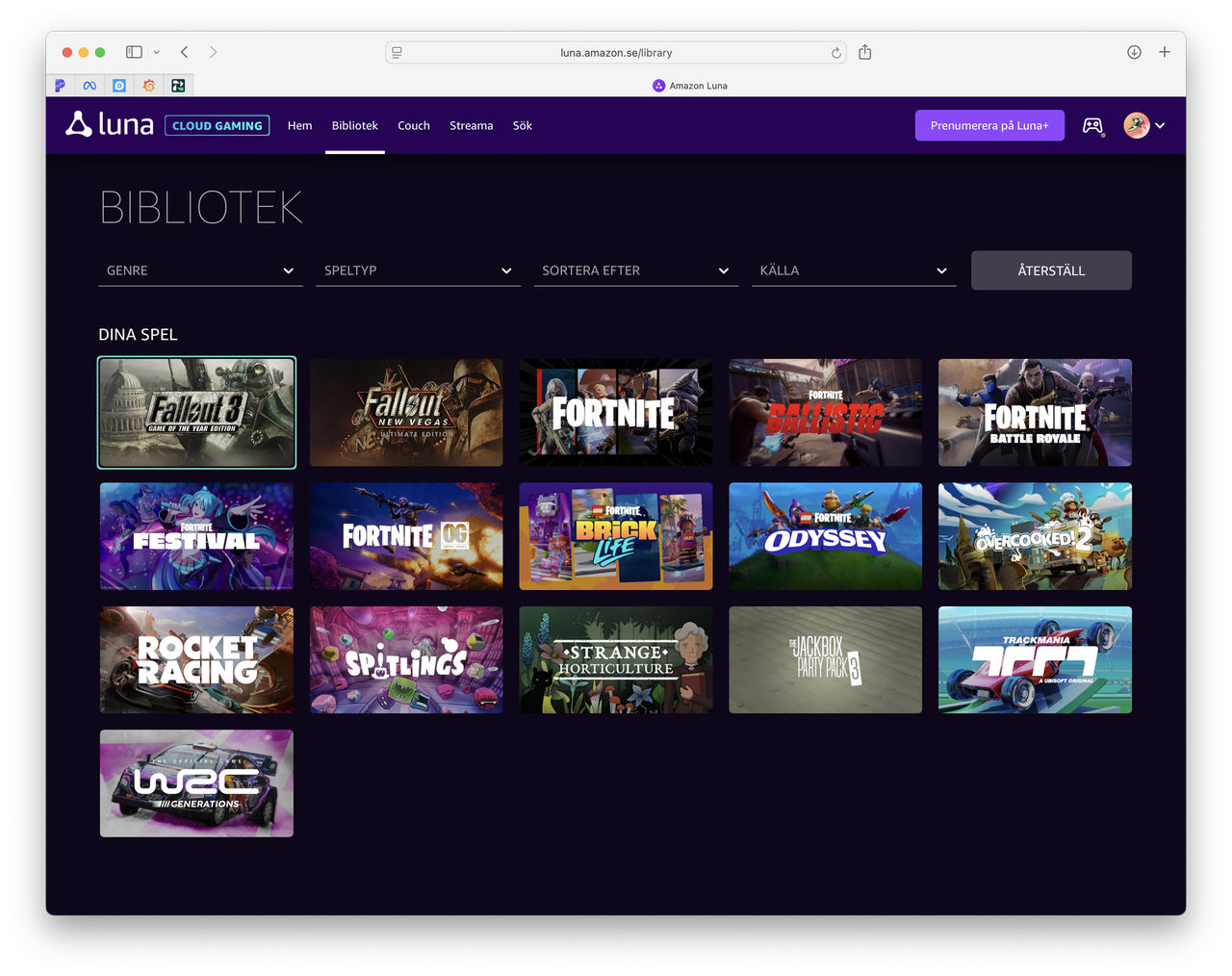Show Safari downloads icon
This screenshot has width=1232, height=976.
coord(1134,52)
